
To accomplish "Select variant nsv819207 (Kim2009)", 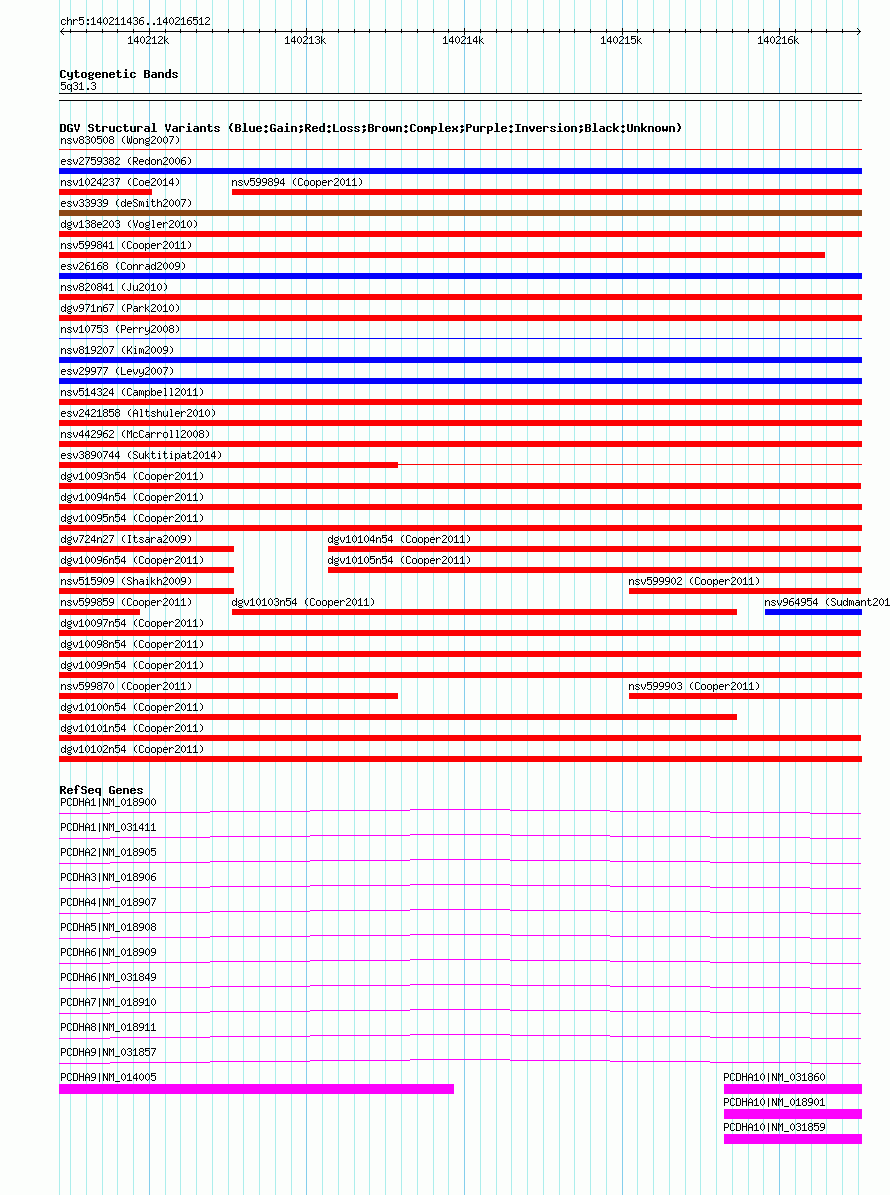I will (117, 350).
